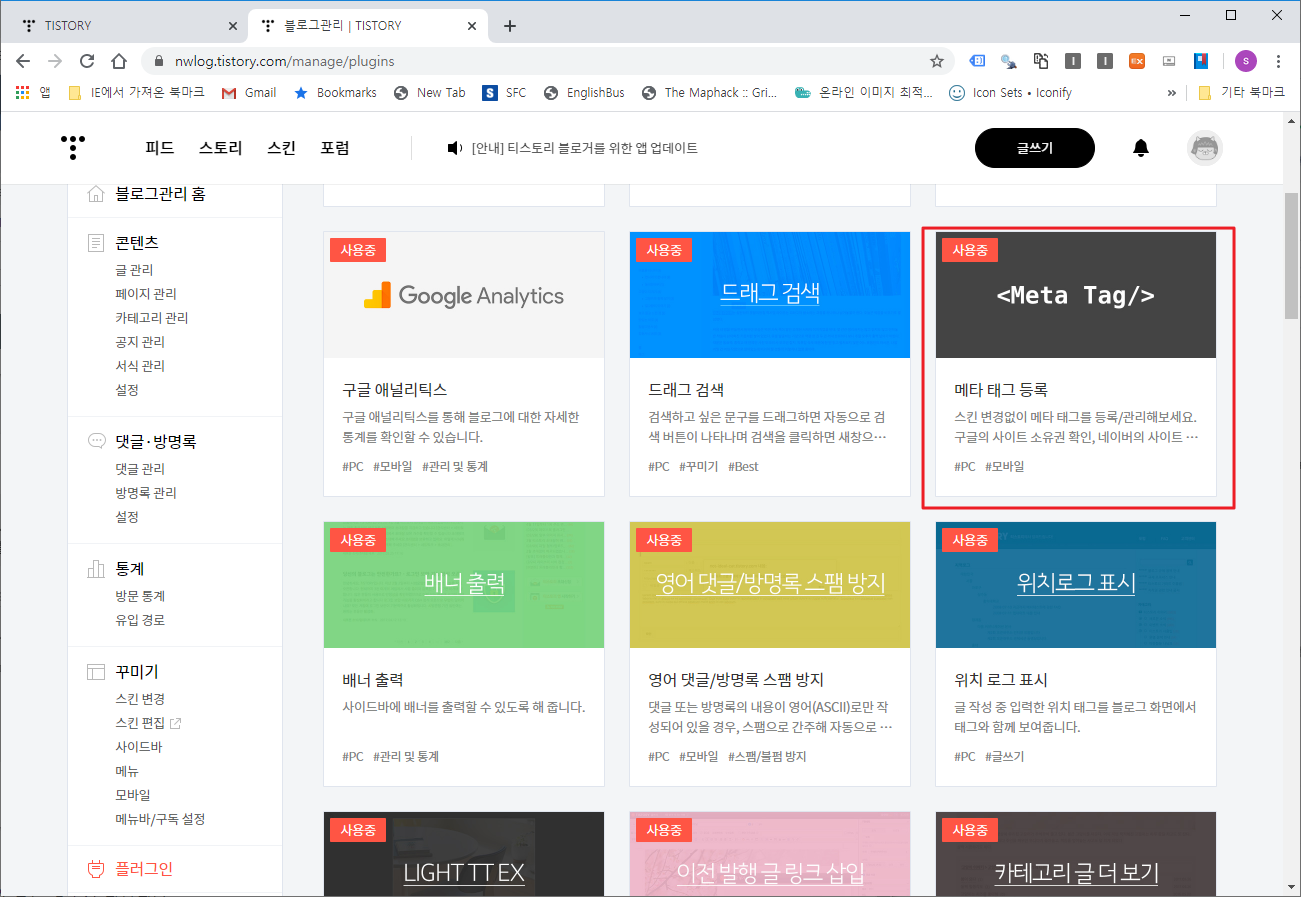Open the 스킨 menu
This screenshot has height=897, width=1301.
[x=282, y=148]
